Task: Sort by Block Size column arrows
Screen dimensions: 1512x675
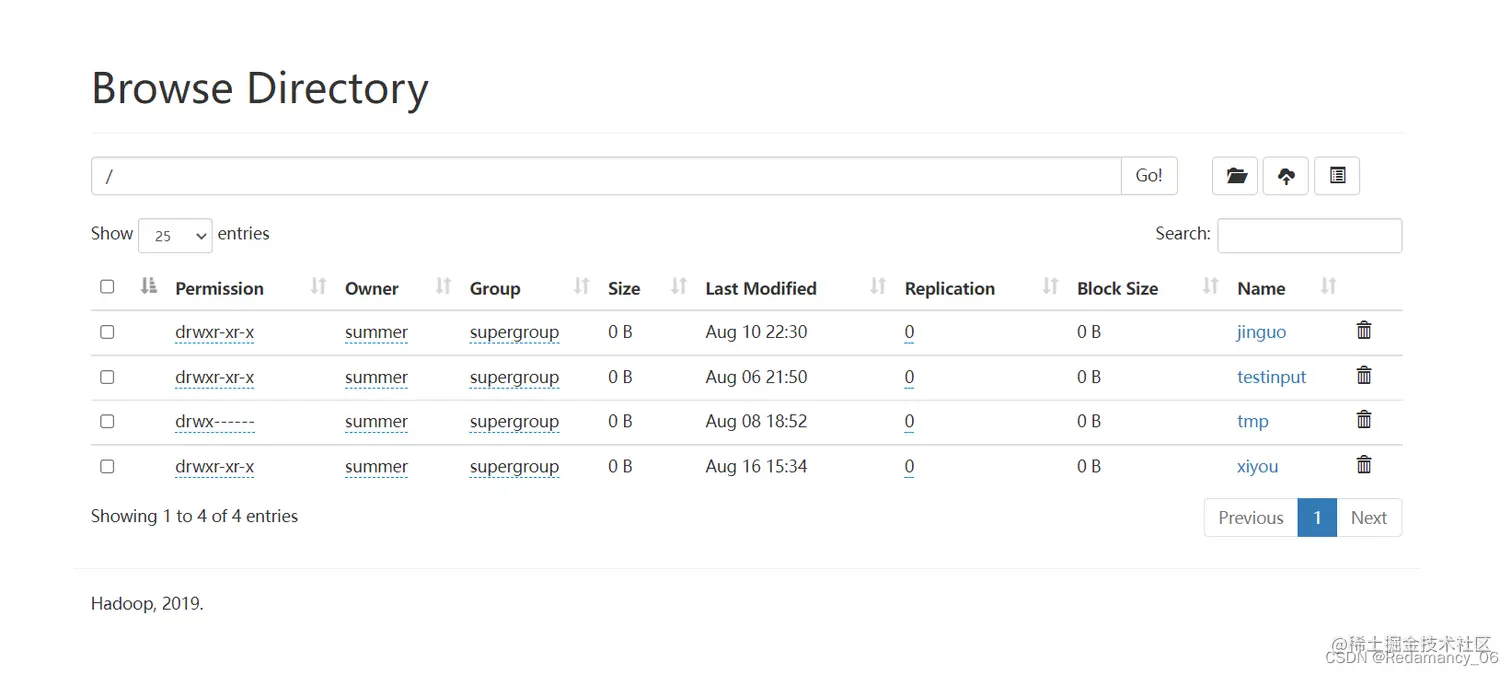Action: tap(1210, 286)
